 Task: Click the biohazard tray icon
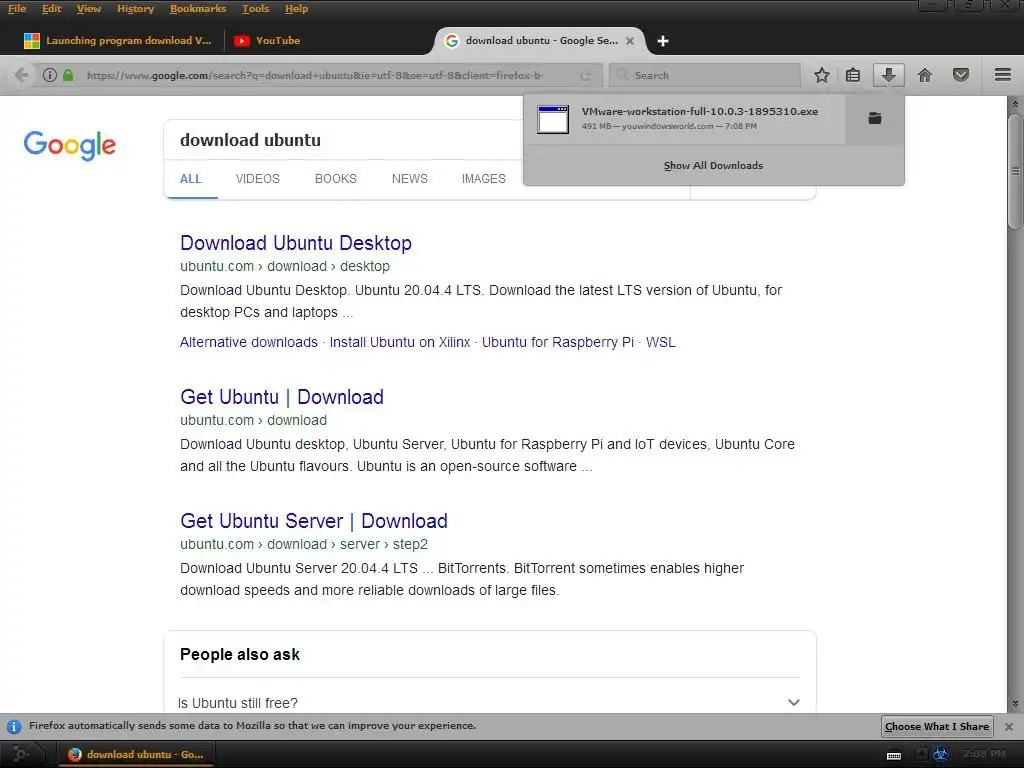(x=940, y=754)
